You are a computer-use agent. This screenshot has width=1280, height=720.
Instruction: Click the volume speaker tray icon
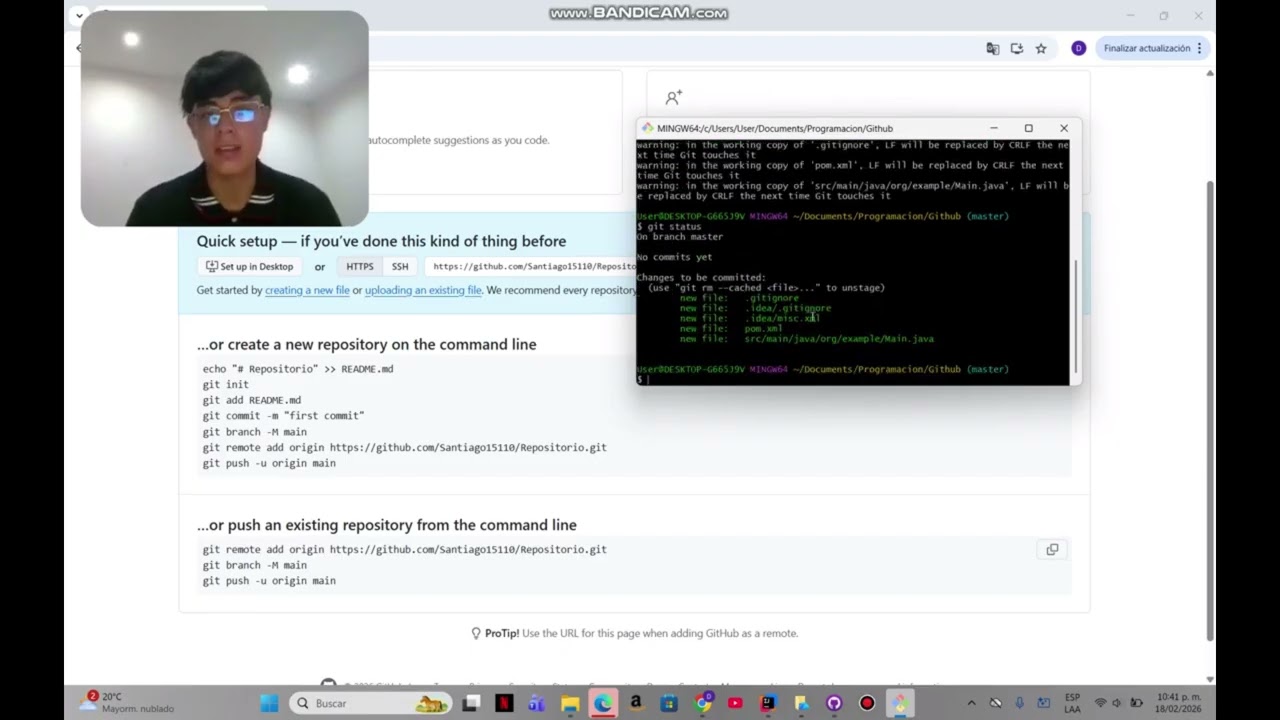tap(1117, 703)
